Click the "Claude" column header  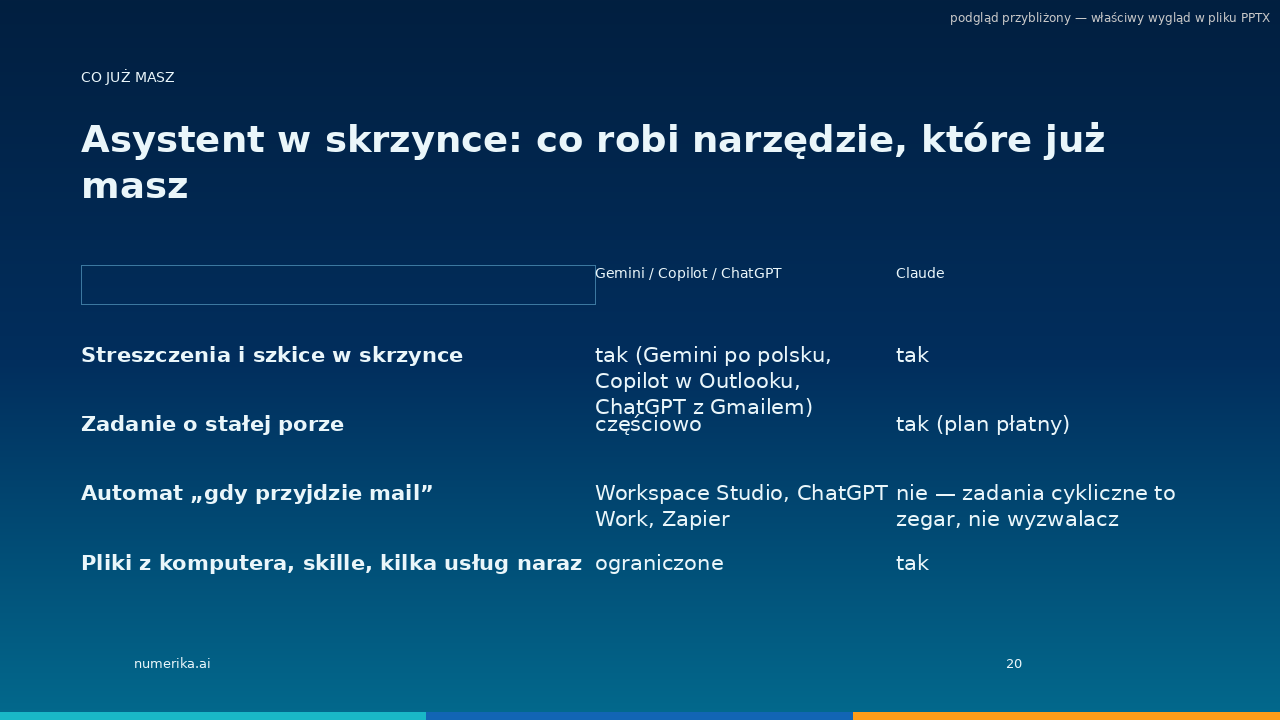coord(920,273)
